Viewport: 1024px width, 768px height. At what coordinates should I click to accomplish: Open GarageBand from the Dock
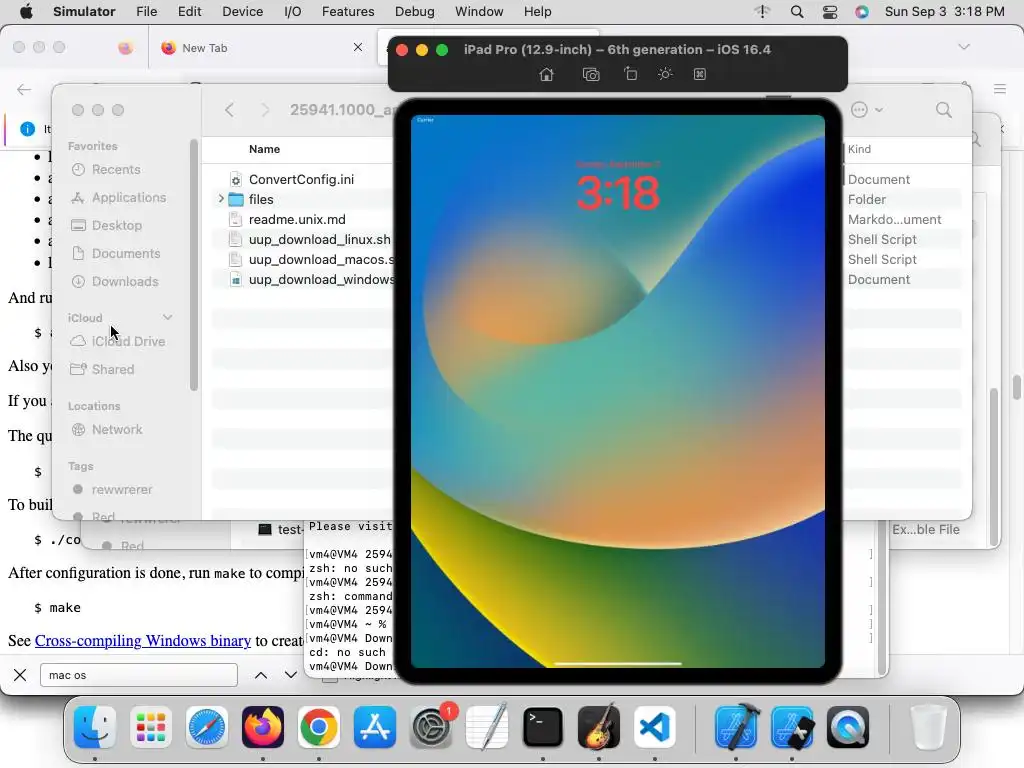click(599, 727)
